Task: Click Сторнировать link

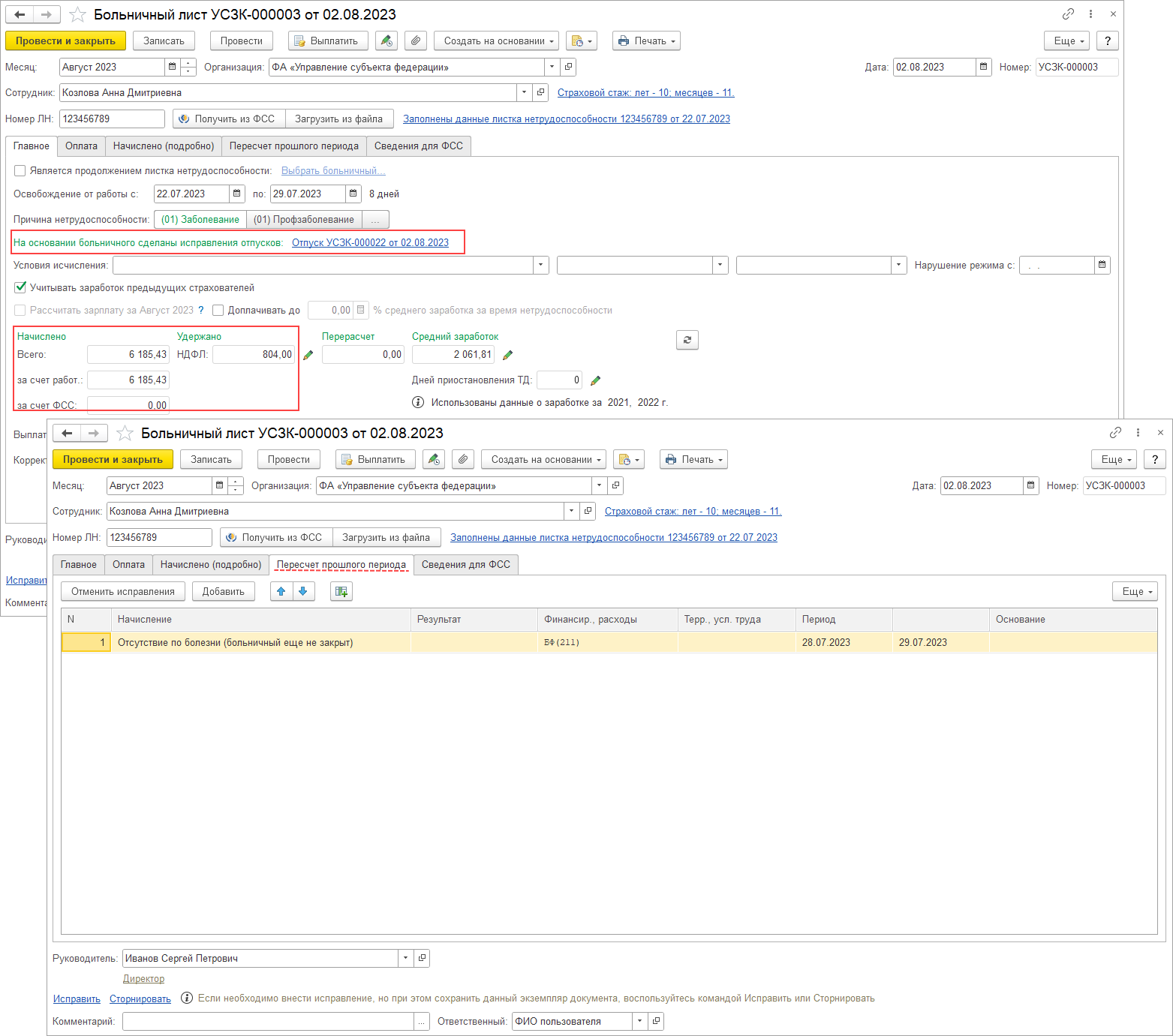Action: pyautogui.click(x=140, y=998)
